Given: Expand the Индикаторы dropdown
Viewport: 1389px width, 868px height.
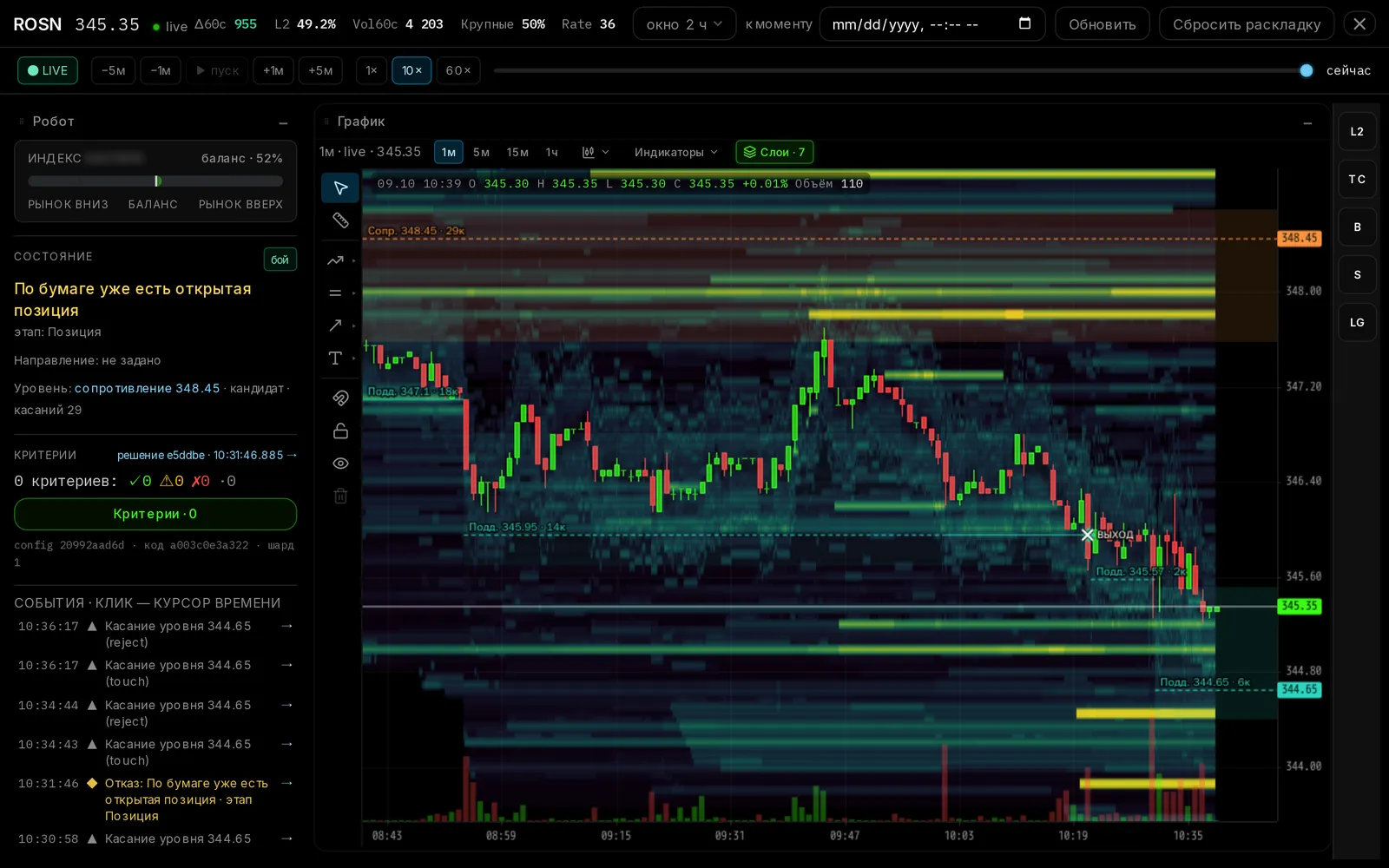Looking at the screenshot, I should [676, 152].
